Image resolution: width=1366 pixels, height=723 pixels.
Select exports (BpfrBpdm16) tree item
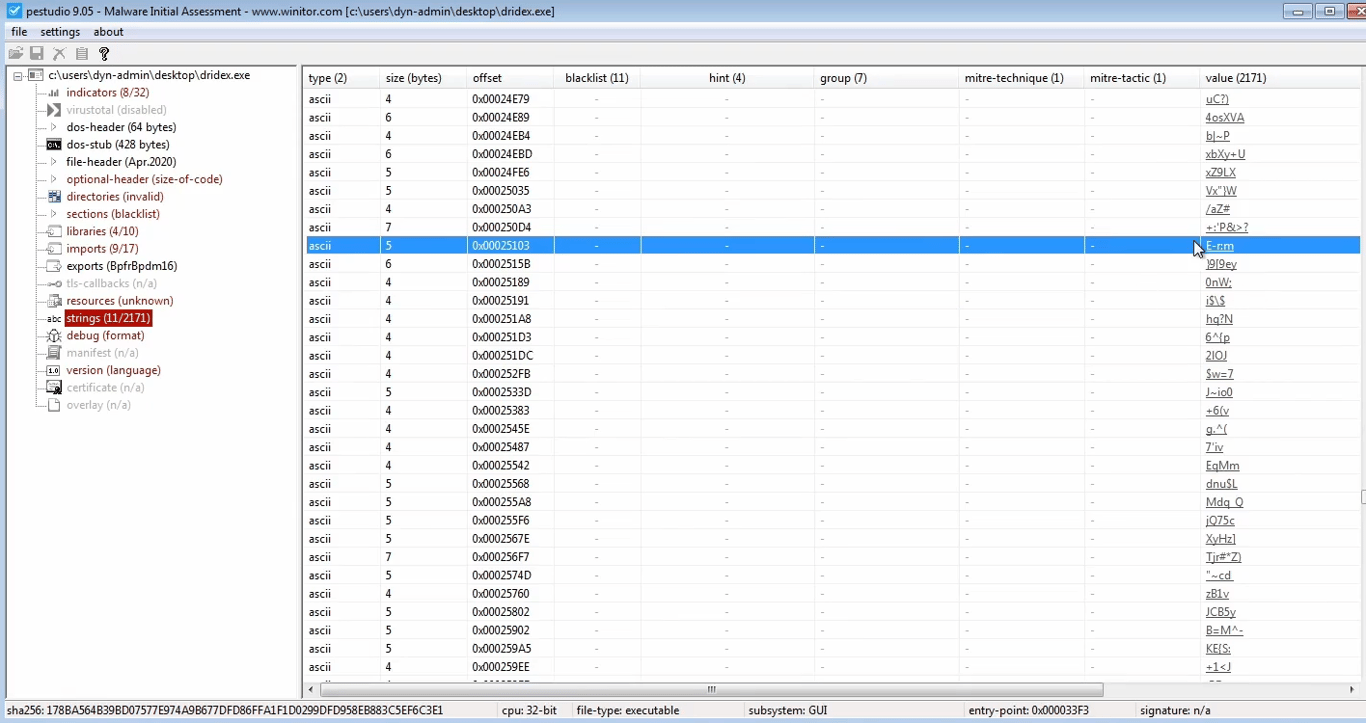[x=122, y=266]
